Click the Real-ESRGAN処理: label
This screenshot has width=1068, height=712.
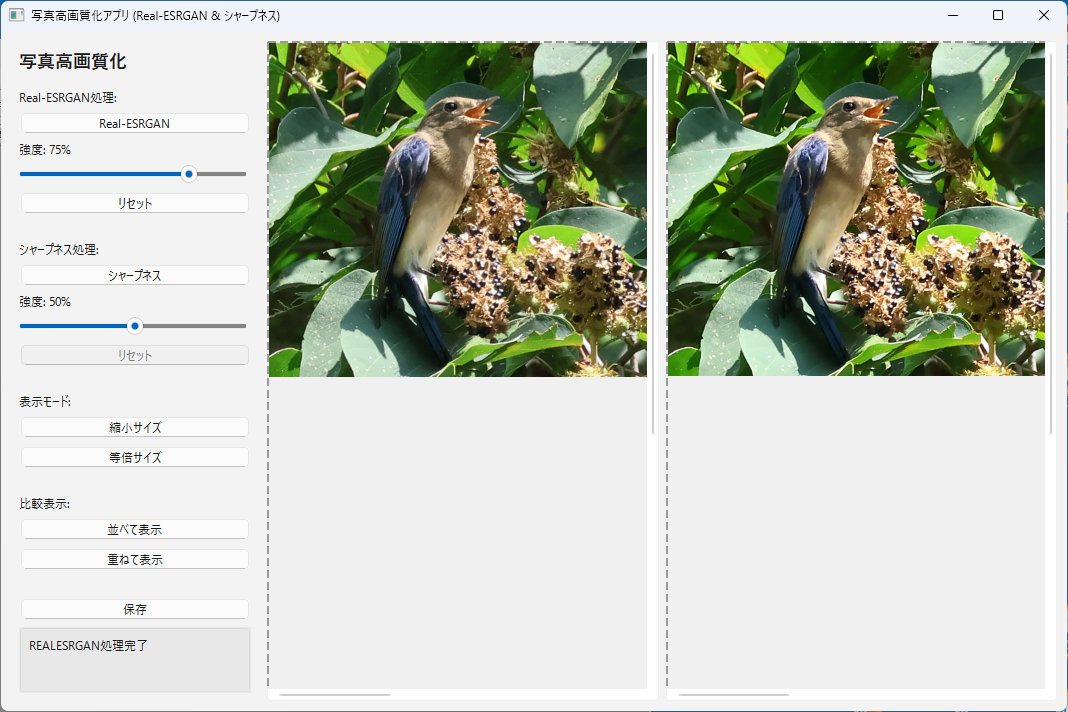pyautogui.click(x=68, y=97)
